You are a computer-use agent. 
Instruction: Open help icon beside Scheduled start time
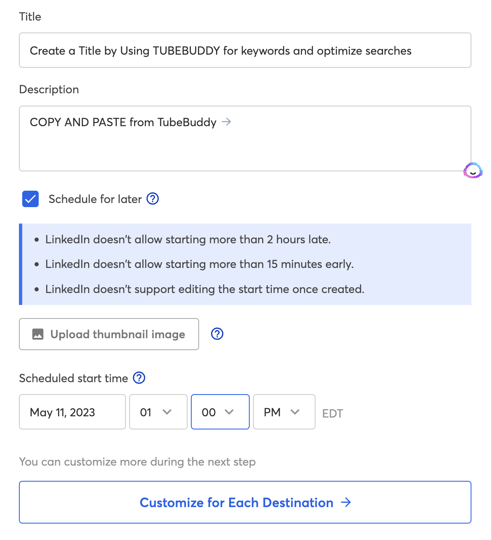coord(139,378)
